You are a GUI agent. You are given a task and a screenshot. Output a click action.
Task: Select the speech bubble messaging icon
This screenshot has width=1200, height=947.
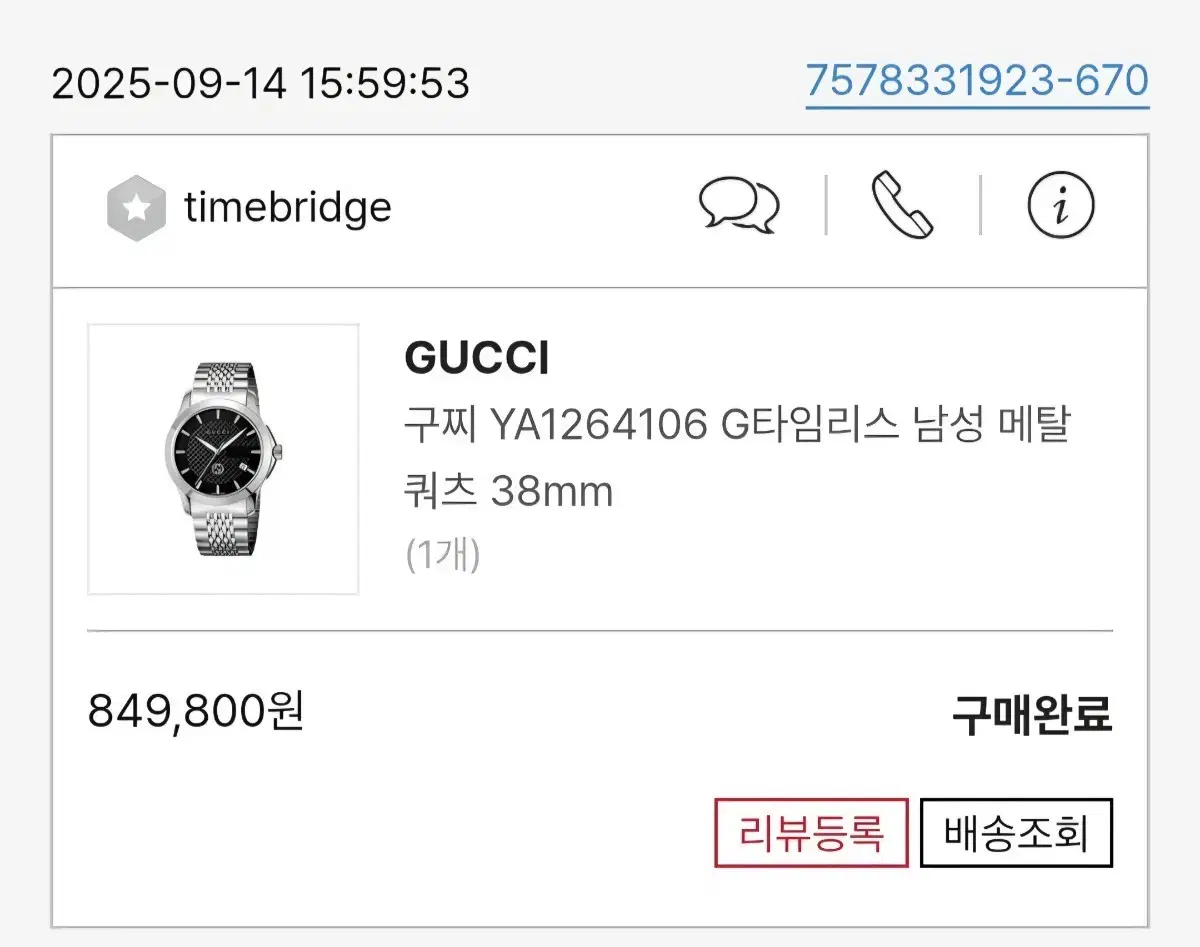739,207
